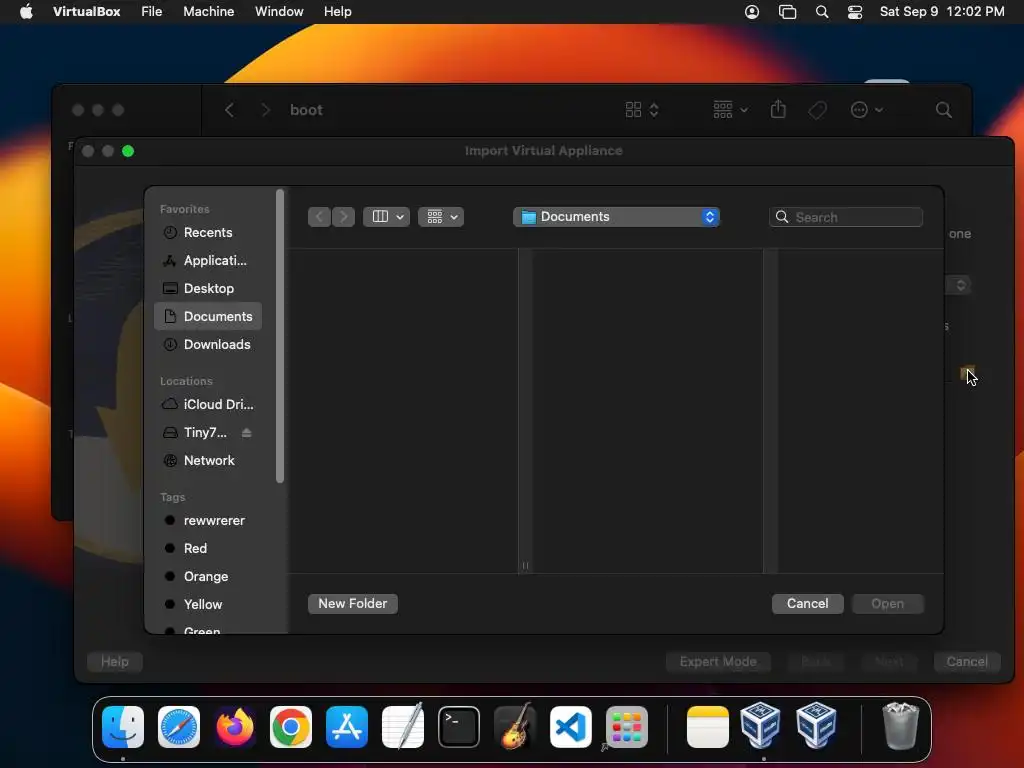Open Downloads in the sidebar
This screenshot has height=768, width=1024.
pos(208,344)
